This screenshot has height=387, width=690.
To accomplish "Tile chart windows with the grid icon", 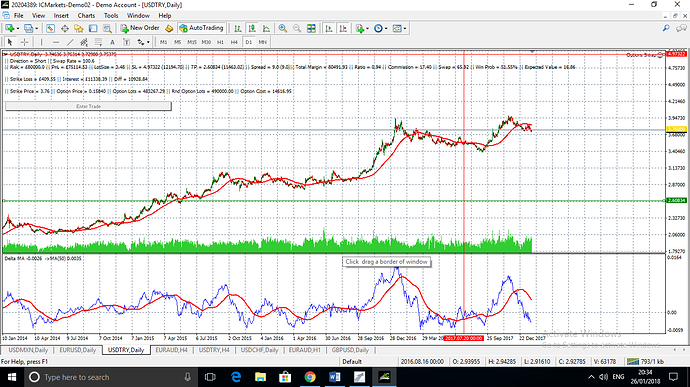I will [311, 28].
